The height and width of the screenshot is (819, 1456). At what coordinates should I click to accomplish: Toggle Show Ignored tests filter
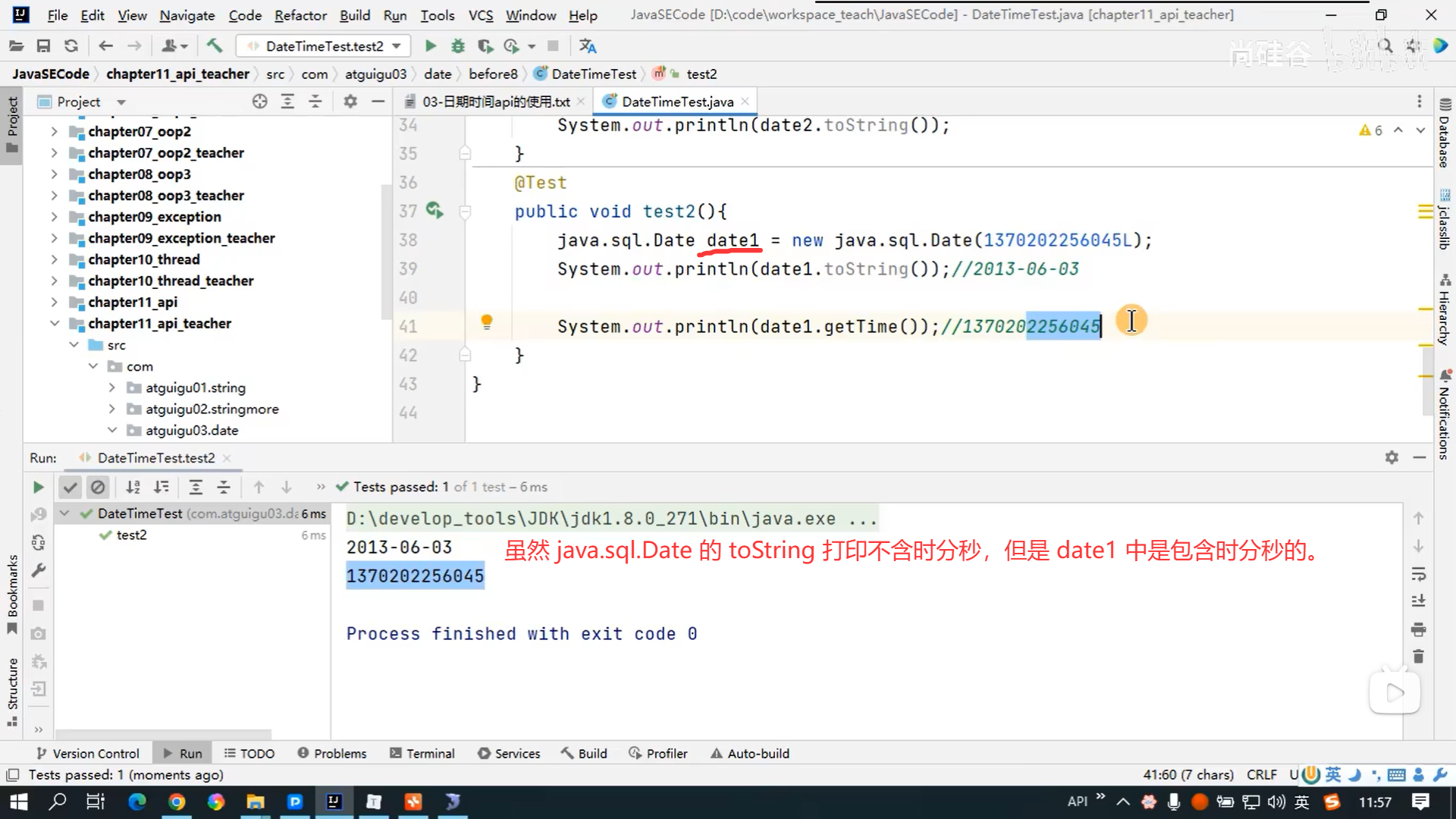(98, 487)
